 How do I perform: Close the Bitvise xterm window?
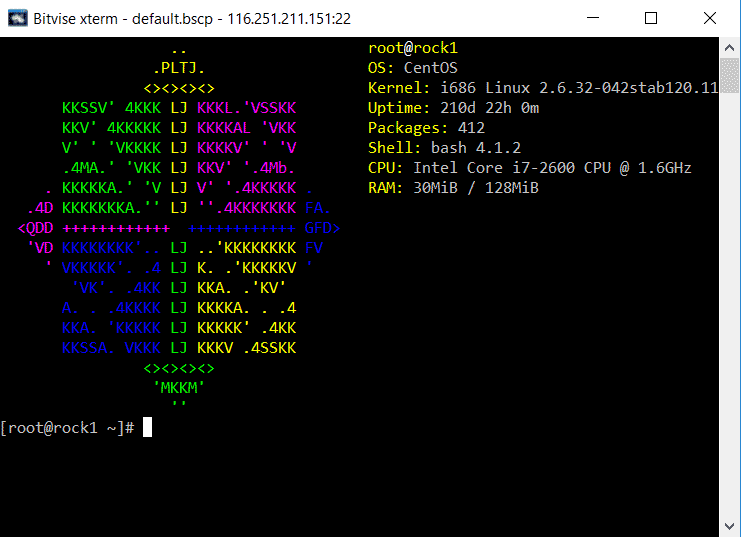[709, 18]
